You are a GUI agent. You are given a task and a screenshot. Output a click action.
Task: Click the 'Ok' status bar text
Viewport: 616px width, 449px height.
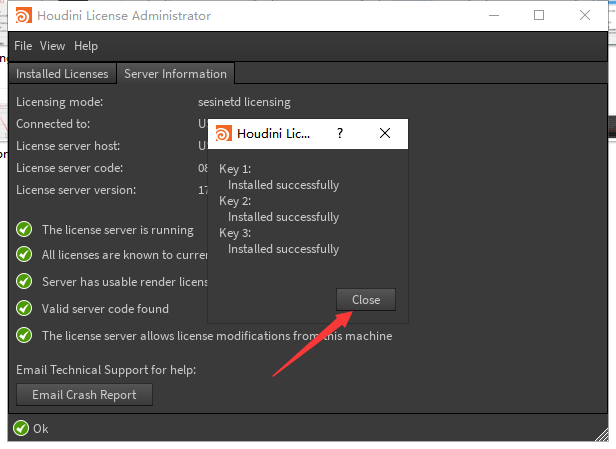point(40,429)
